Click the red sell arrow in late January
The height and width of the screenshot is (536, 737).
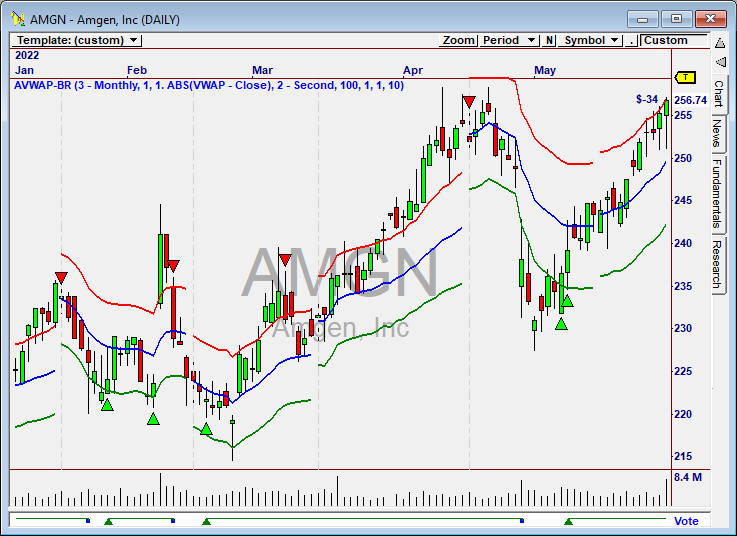point(61,277)
